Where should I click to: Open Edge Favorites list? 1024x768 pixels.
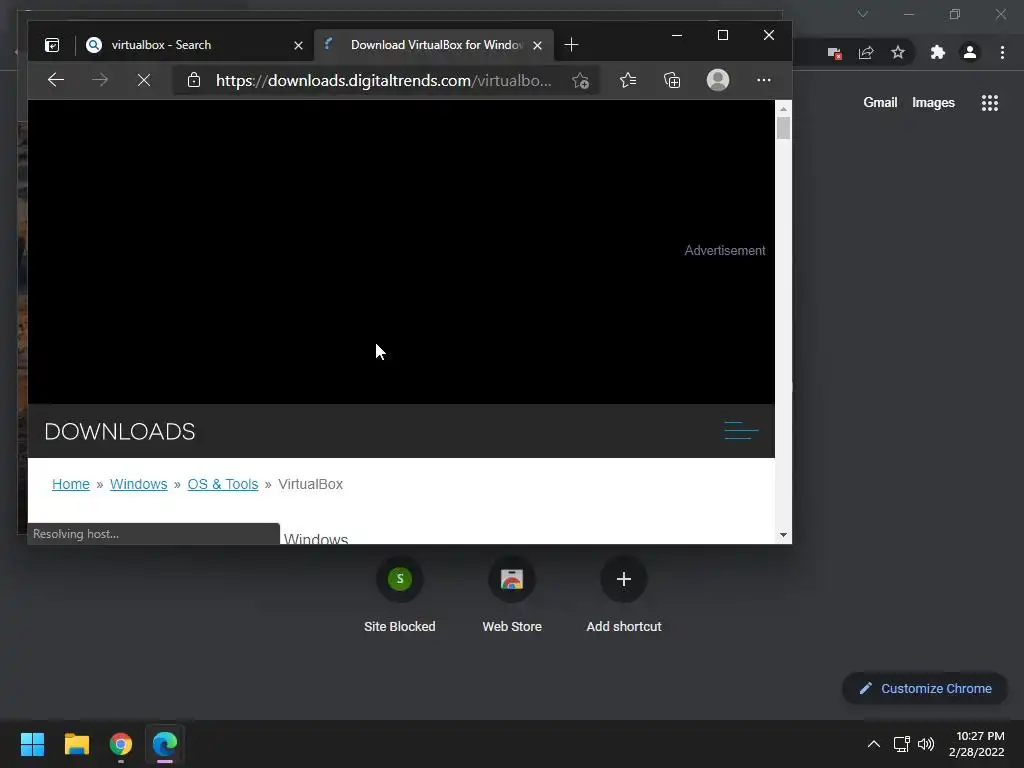coord(628,80)
